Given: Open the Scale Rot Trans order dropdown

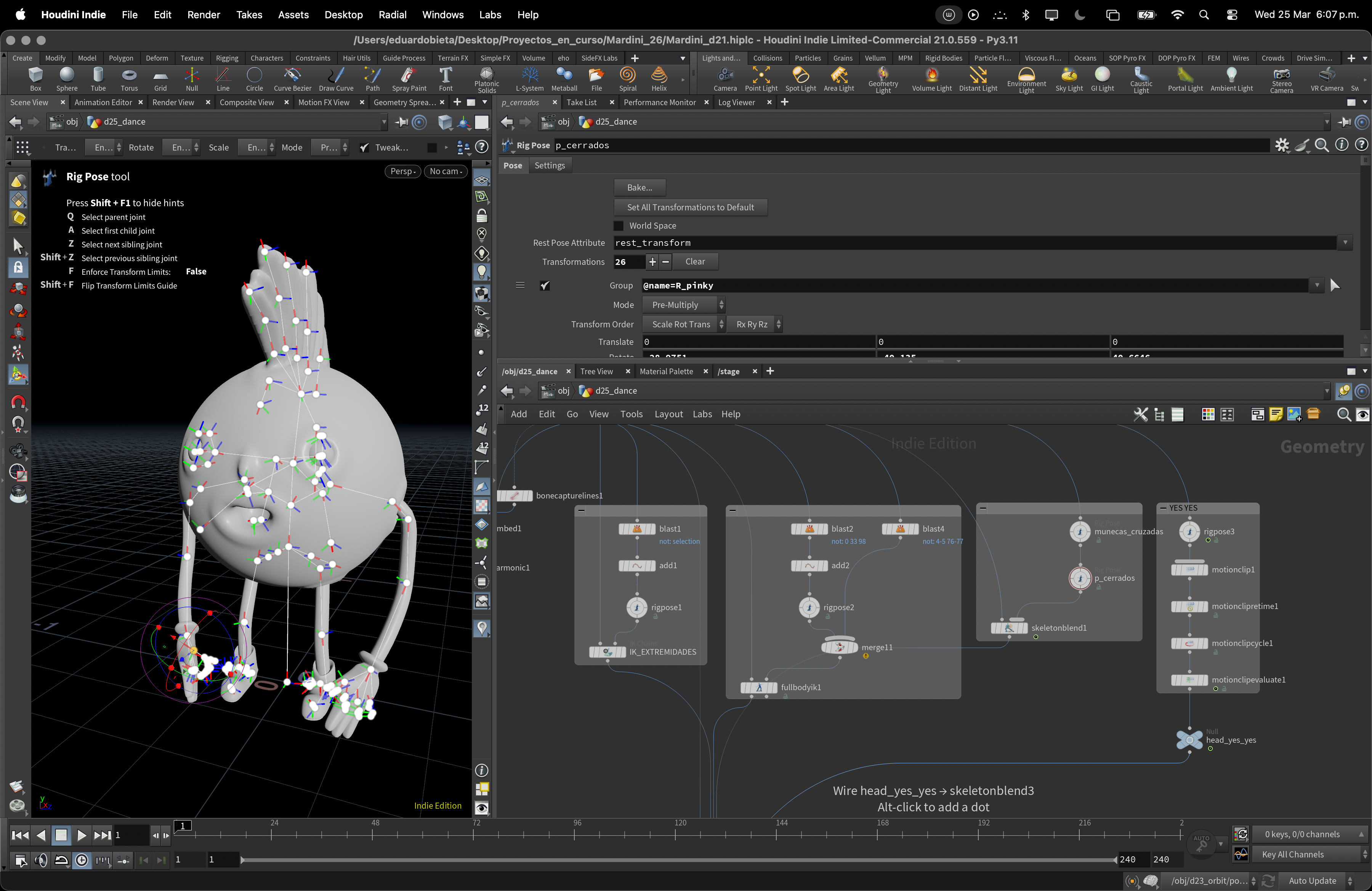Looking at the screenshot, I should coord(683,324).
